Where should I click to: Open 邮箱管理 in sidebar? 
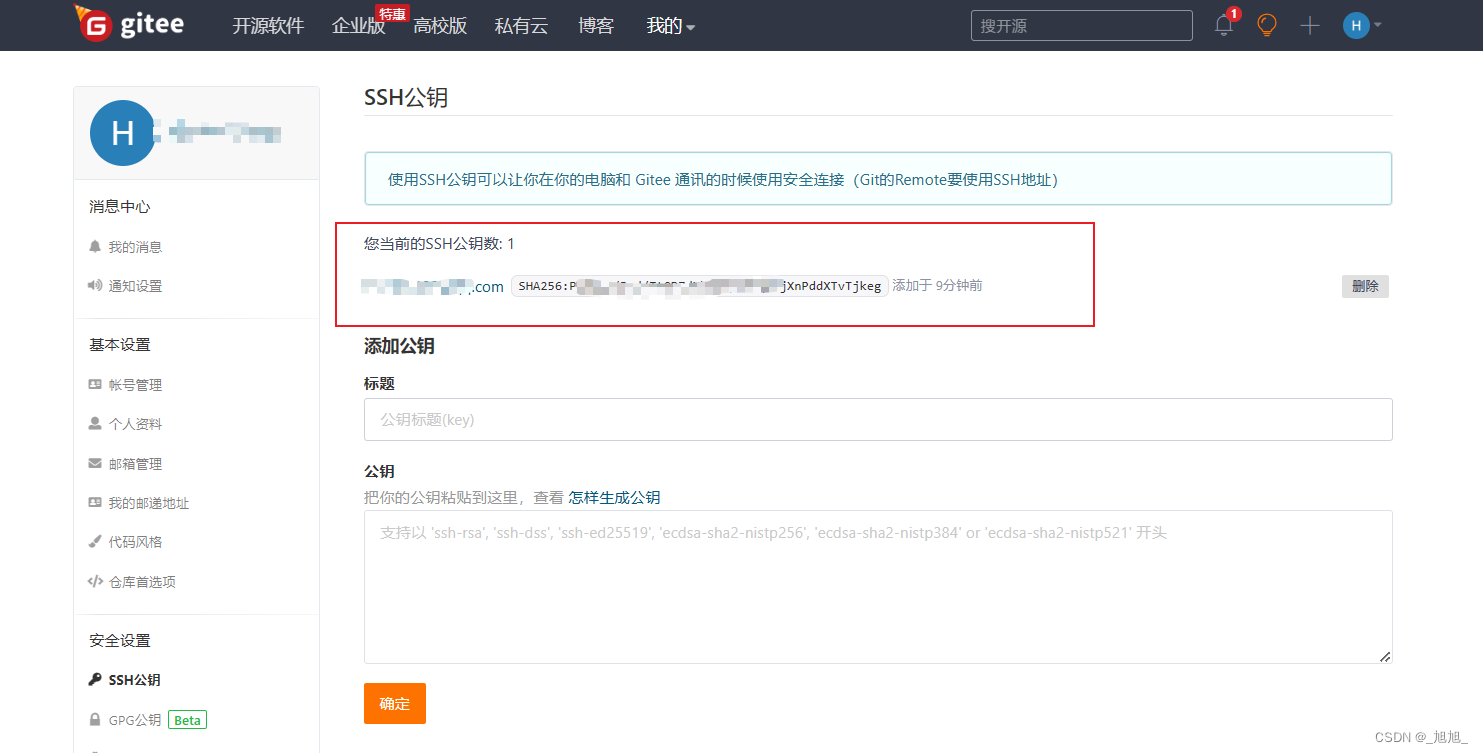click(135, 464)
